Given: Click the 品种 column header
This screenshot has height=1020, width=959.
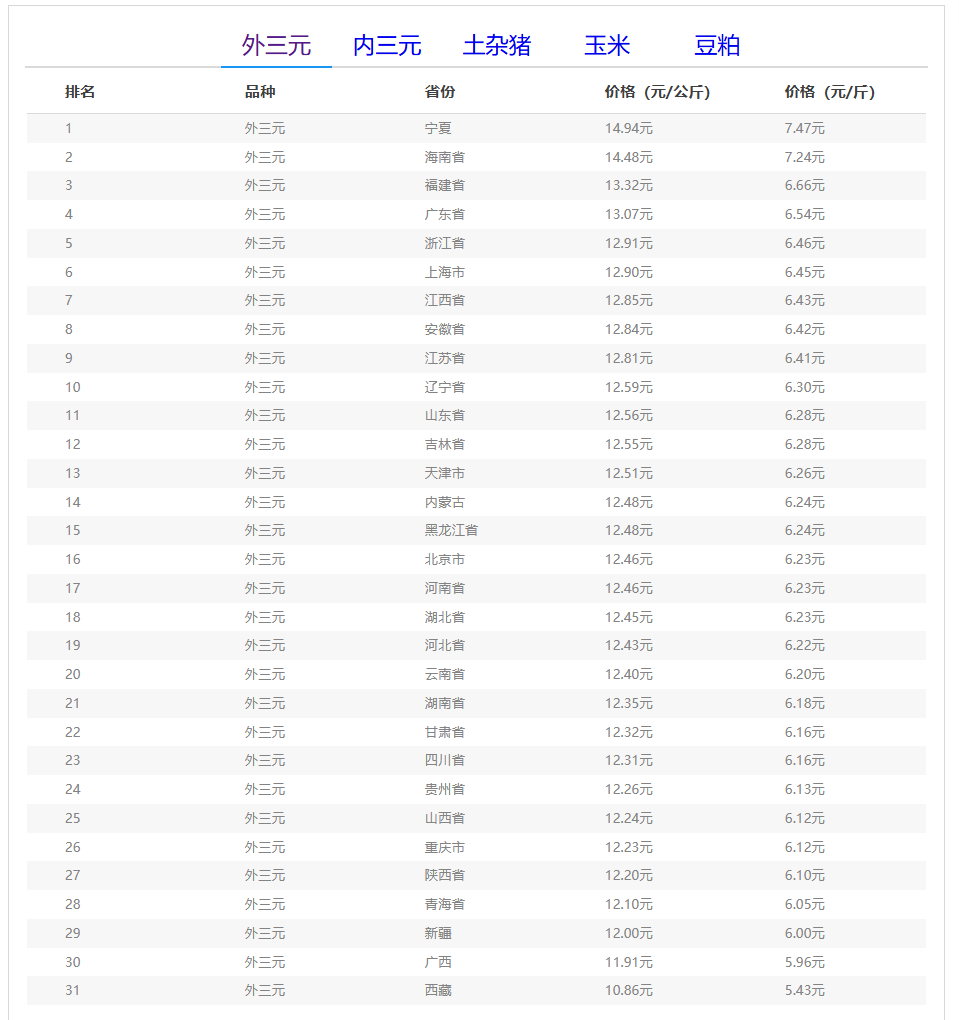Looking at the screenshot, I should 260,92.
